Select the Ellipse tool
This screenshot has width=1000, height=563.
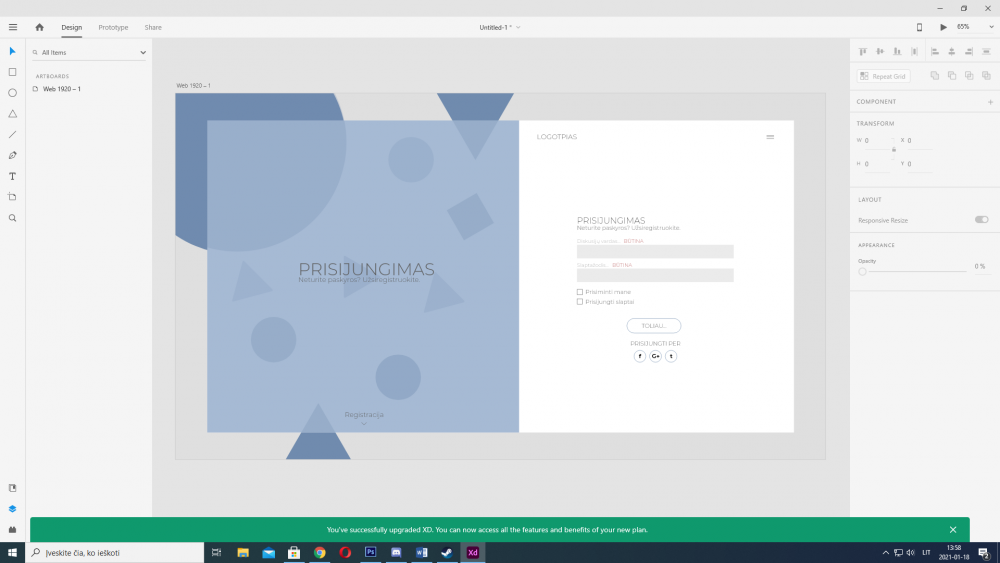(12, 93)
